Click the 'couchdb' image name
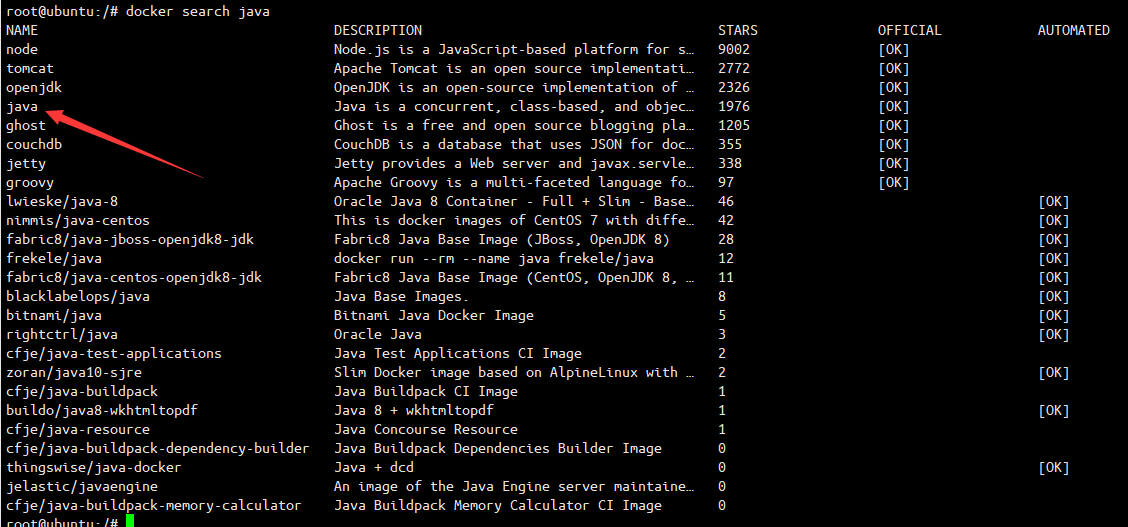 34,145
